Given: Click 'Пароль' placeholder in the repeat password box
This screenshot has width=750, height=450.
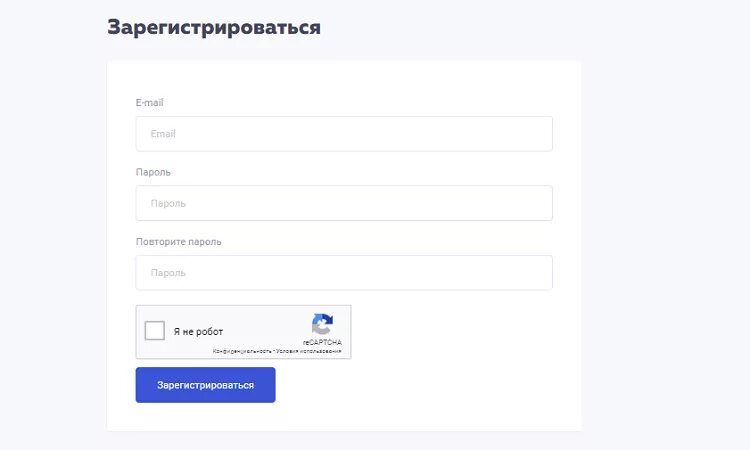Looking at the screenshot, I should 168,273.
